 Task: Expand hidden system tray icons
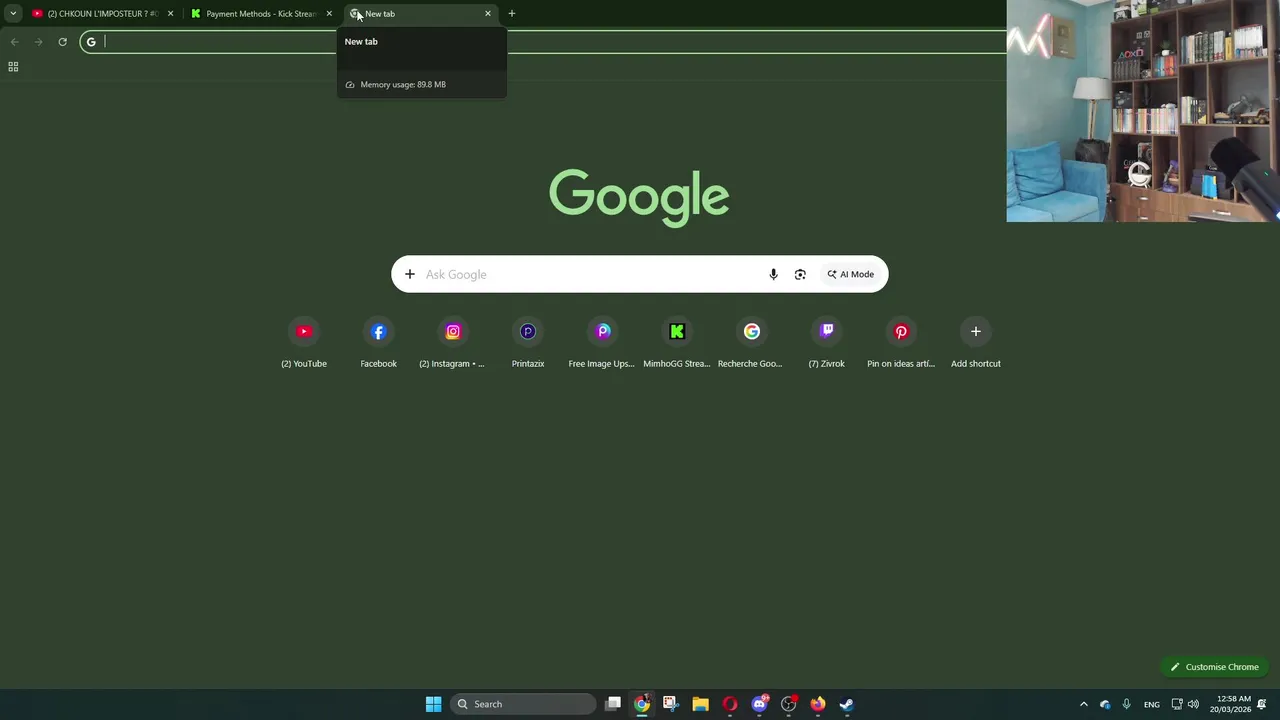click(1083, 704)
